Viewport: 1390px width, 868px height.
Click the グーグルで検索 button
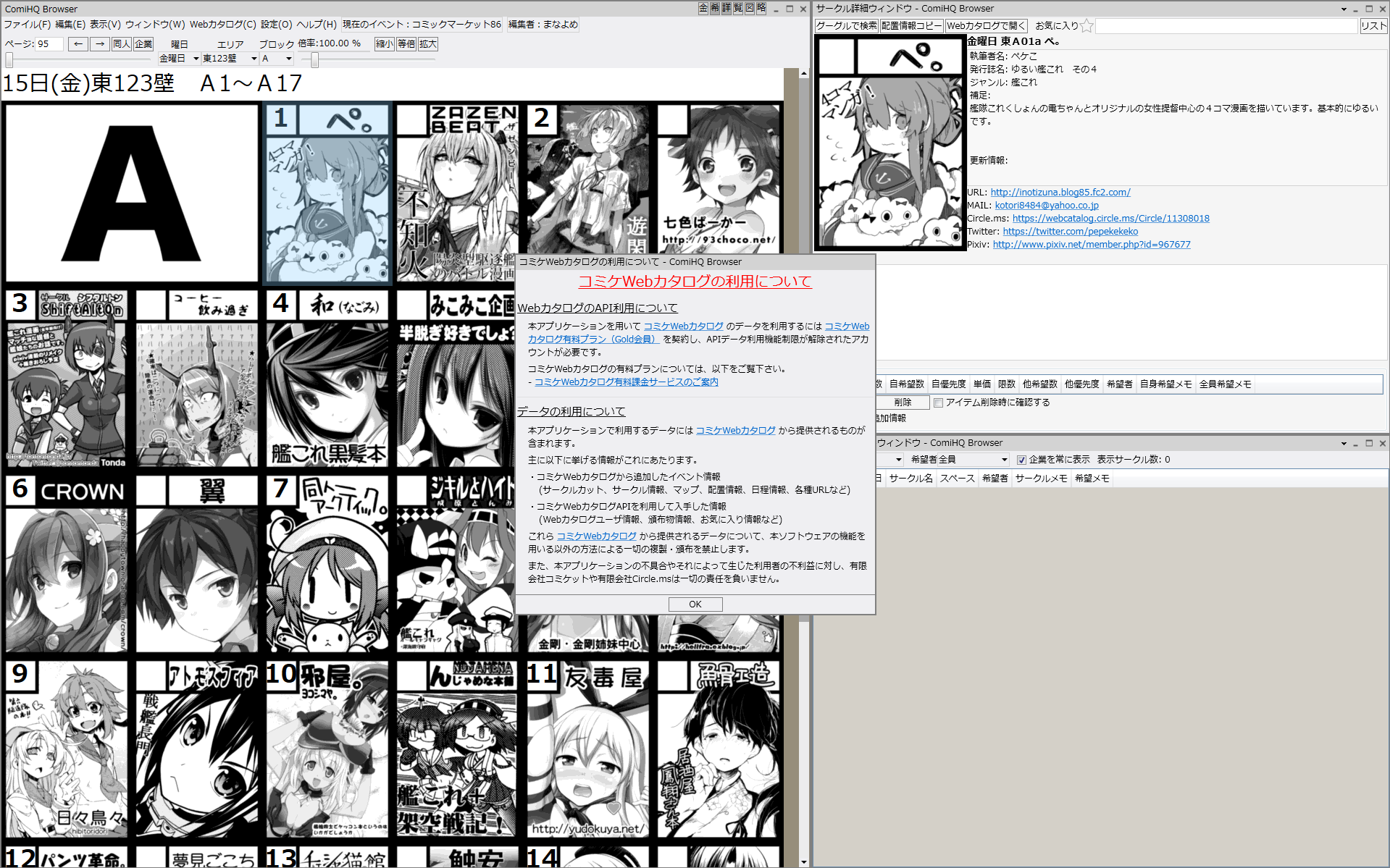846,26
